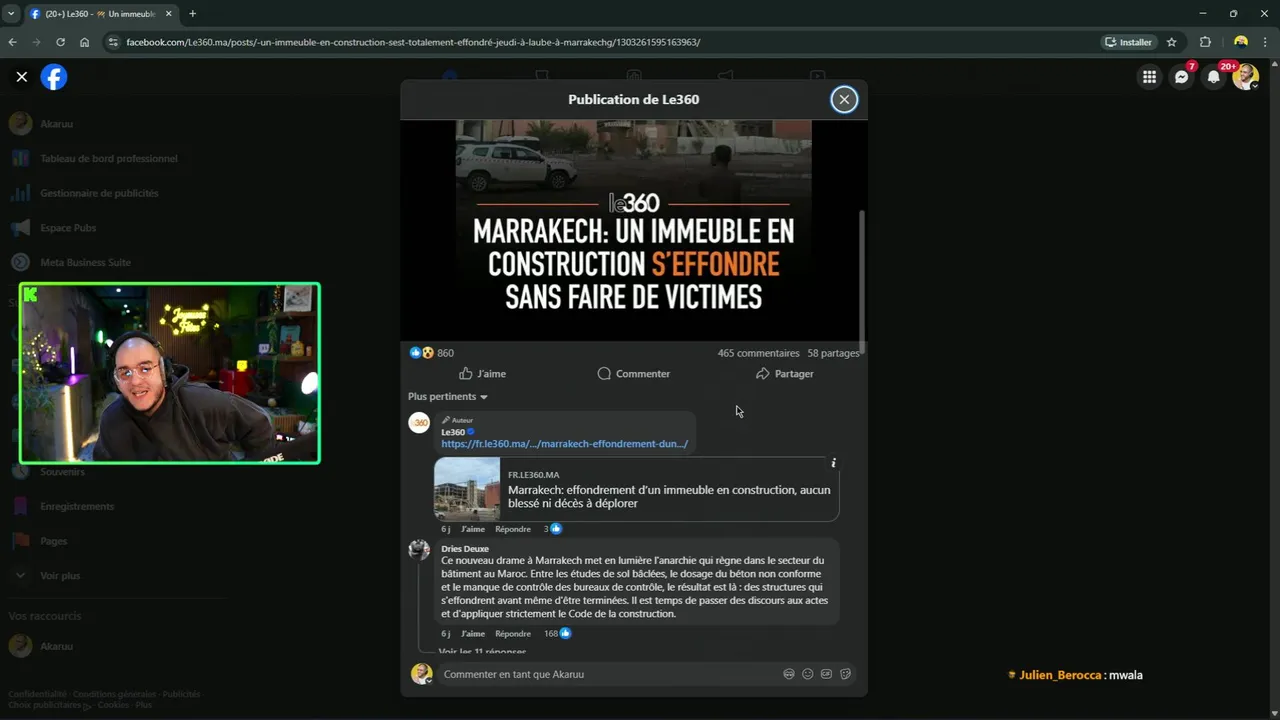Click J'aime under Dries Deuxe's comment
This screenshot has height=720, width=1280.
coord(472,634)
